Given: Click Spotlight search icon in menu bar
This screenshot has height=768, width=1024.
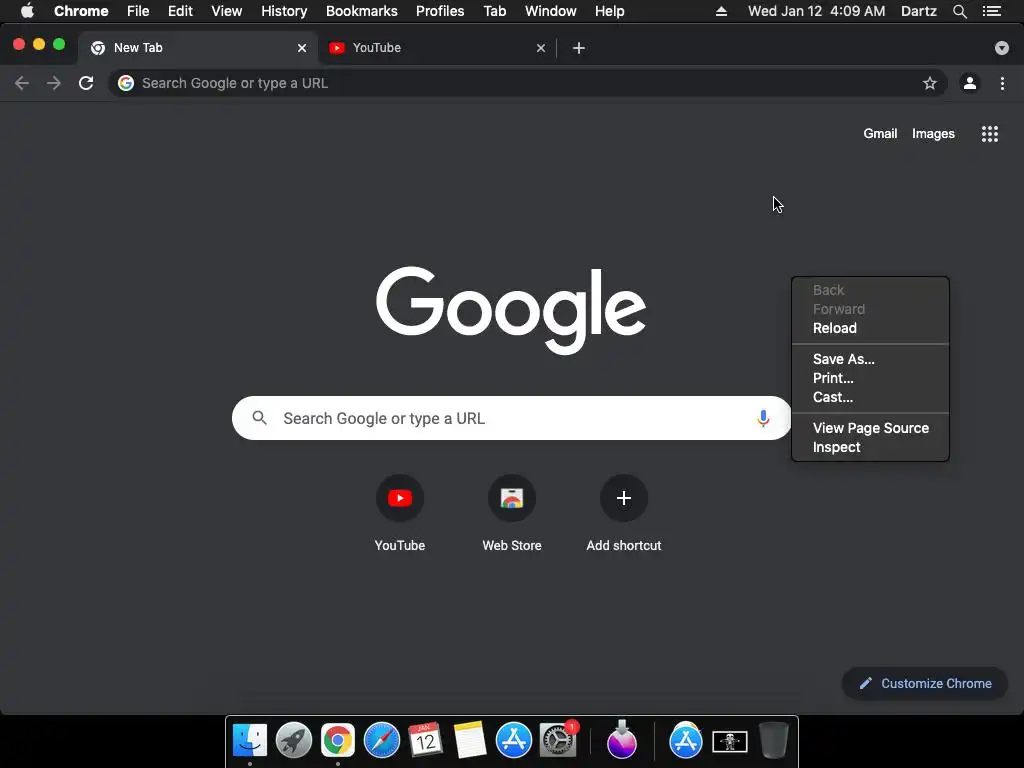Looking at the screenshot, I should 959,11.
